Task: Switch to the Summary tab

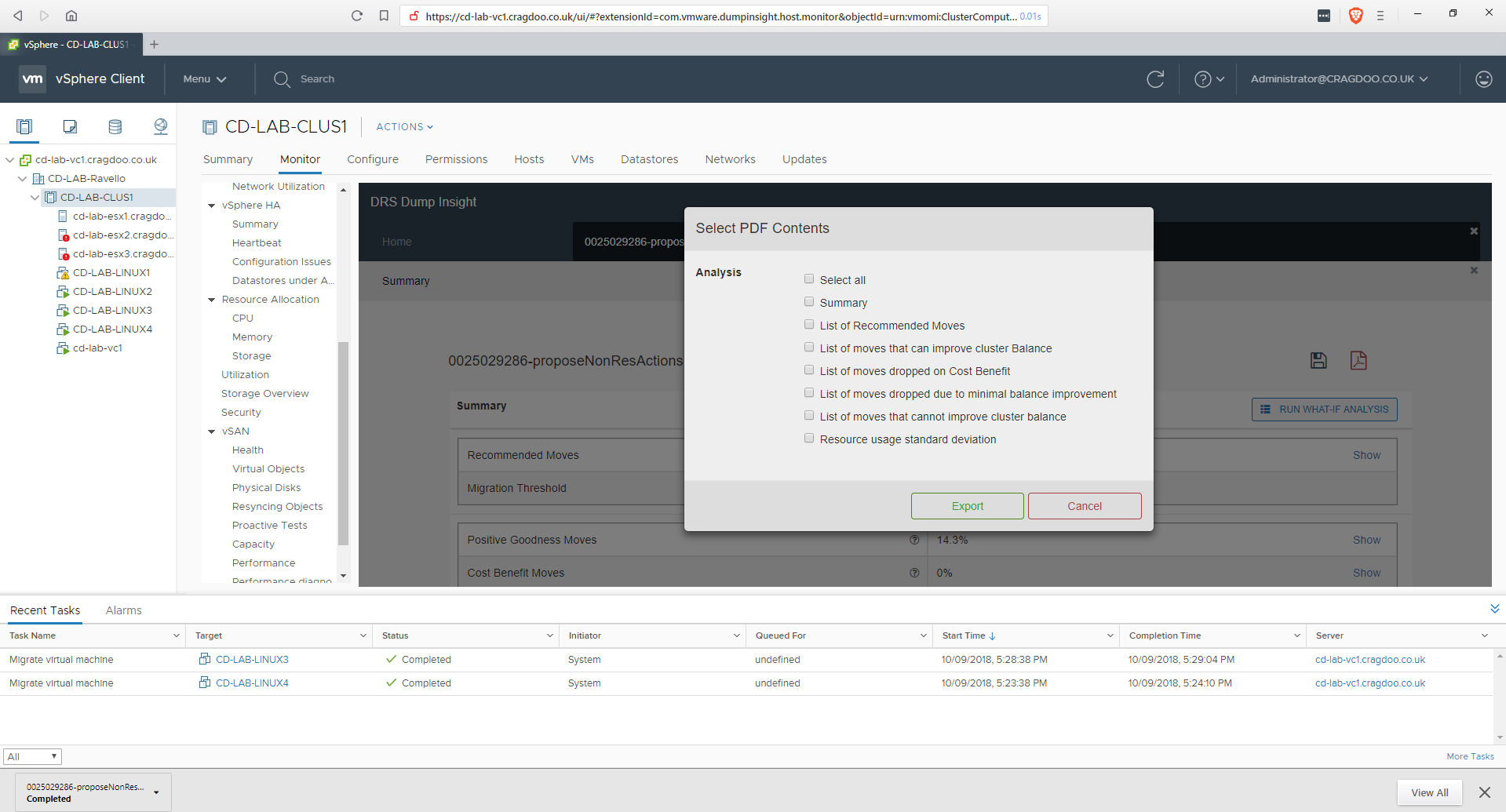Action: click(x=228, y=159)
